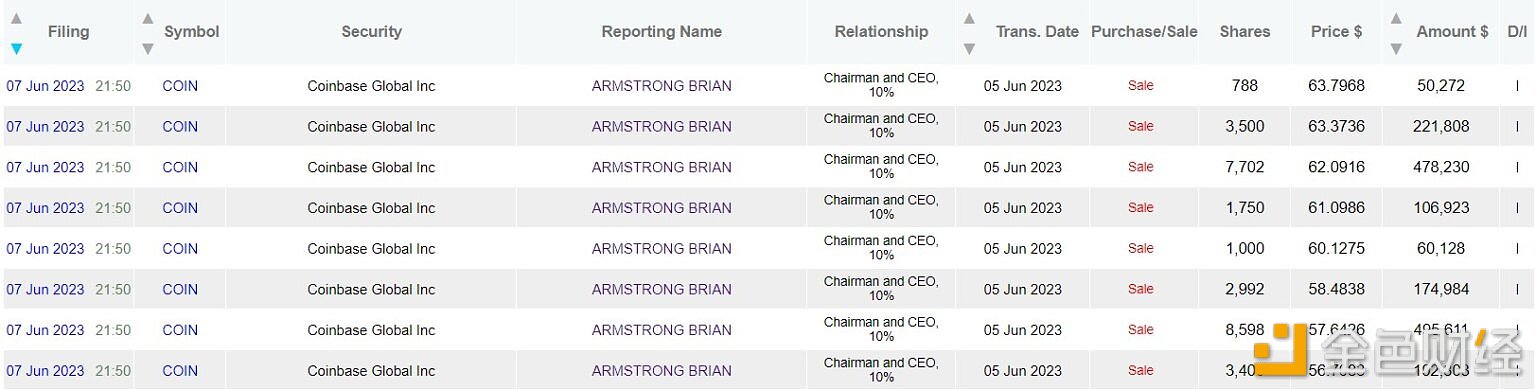Sort Filing column ascending with up arrow
The height and width of the screenshot is (390, 1536).
(x=16, y=18)
